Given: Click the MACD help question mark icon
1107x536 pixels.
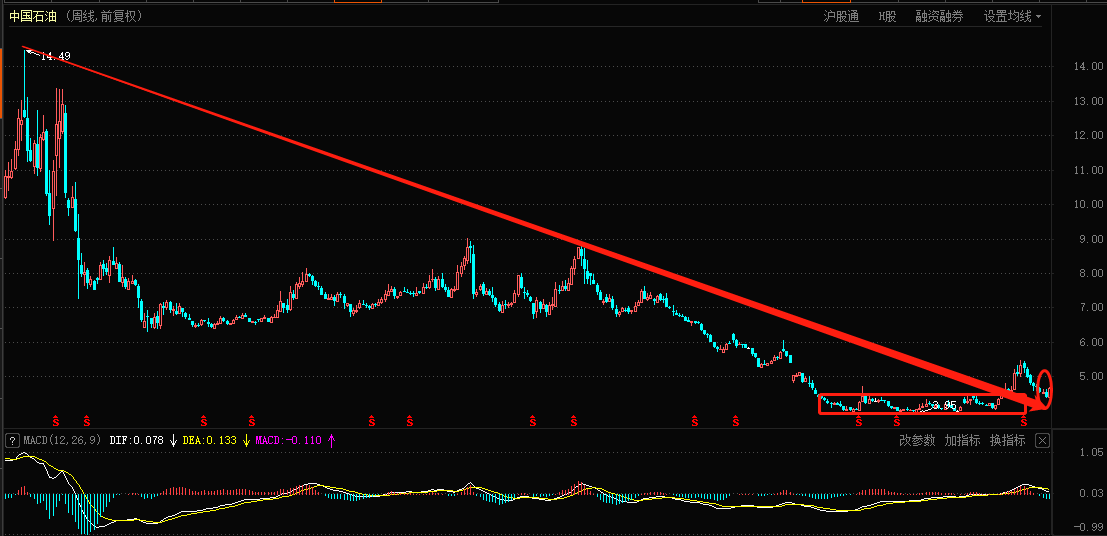Looking at the screenshot, I should coord(12,440).
